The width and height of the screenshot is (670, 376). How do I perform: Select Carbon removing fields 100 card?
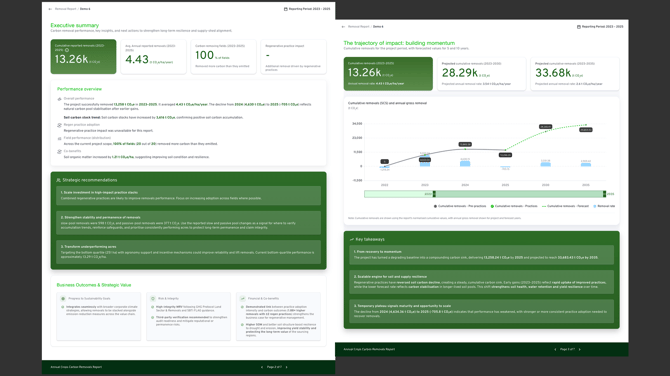click(x=223, y=57)
